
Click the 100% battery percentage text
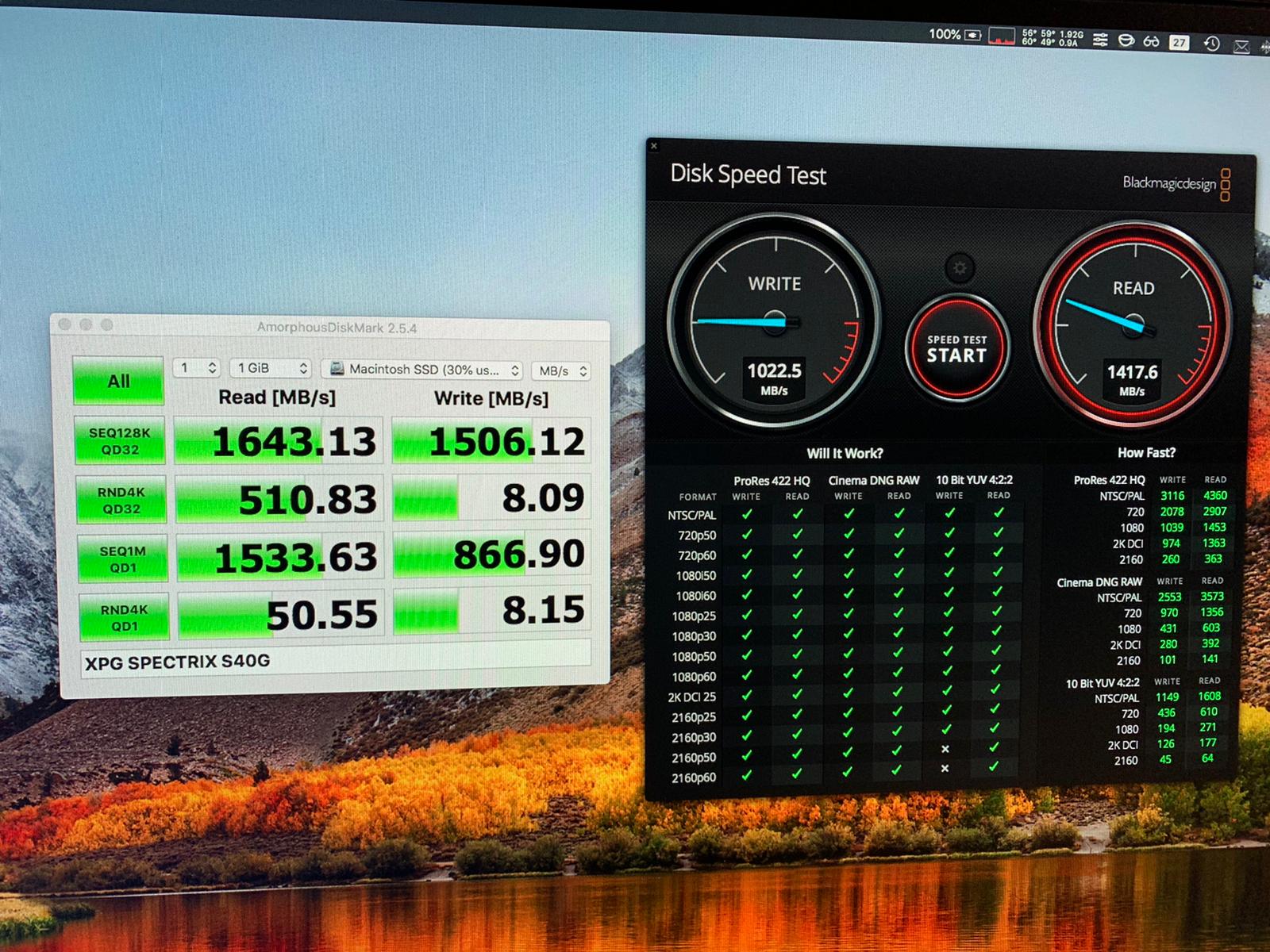tap(945, 34)
